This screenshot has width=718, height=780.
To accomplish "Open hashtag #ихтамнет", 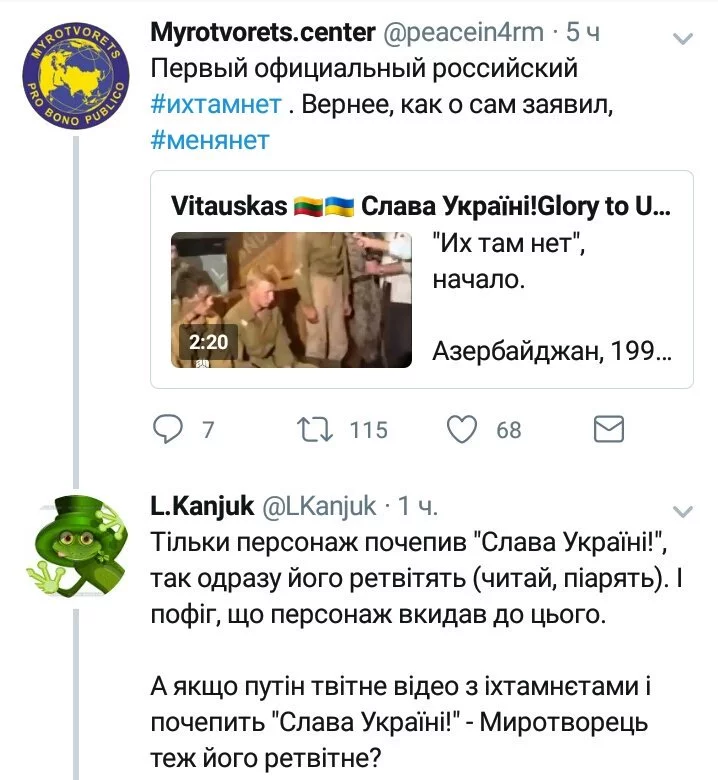I will (x=214, y=105).
